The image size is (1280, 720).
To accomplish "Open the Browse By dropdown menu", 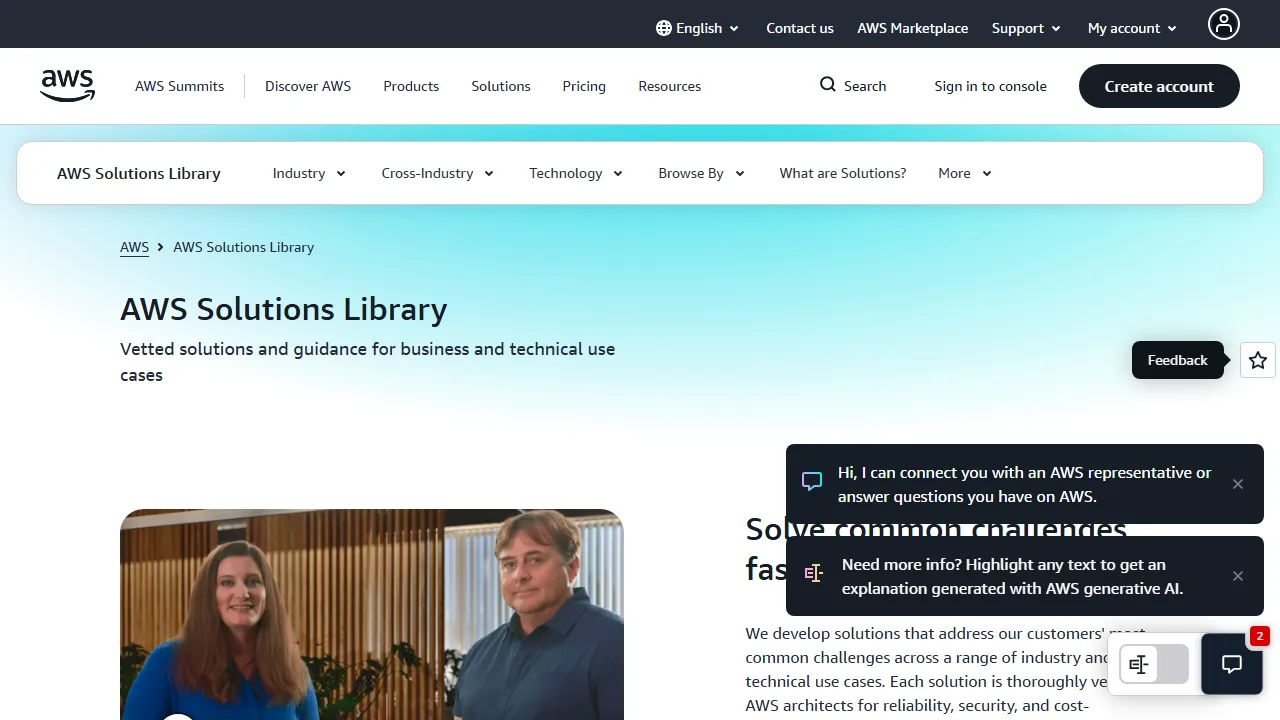I will pos(702,173).
